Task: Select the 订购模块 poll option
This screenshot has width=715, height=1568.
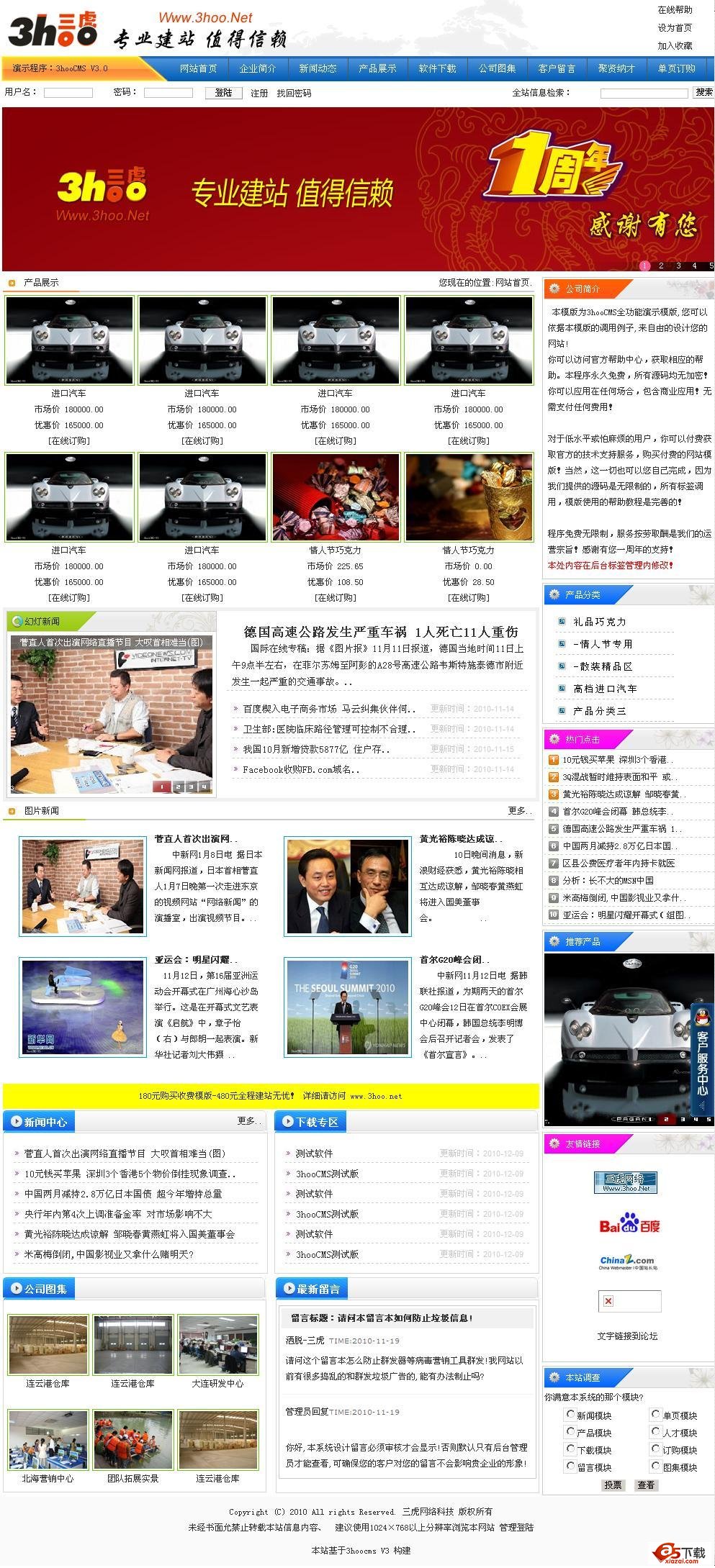Action: (655, 1449)
